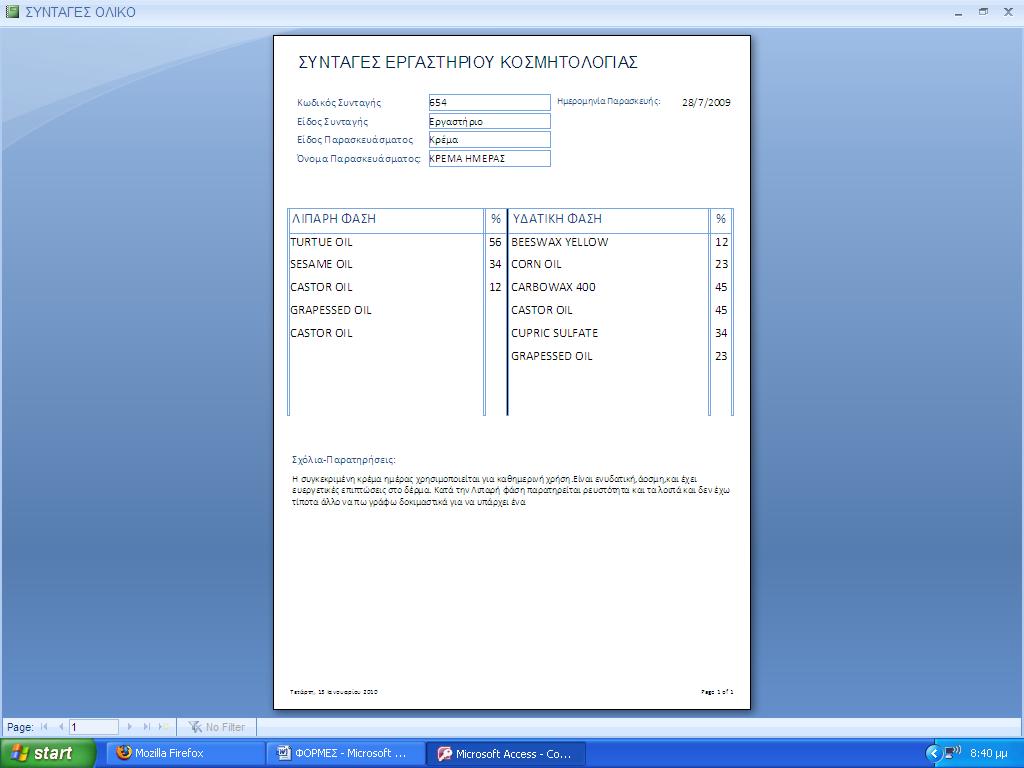Click the Είδος Συνταγής label

[332, 121]
